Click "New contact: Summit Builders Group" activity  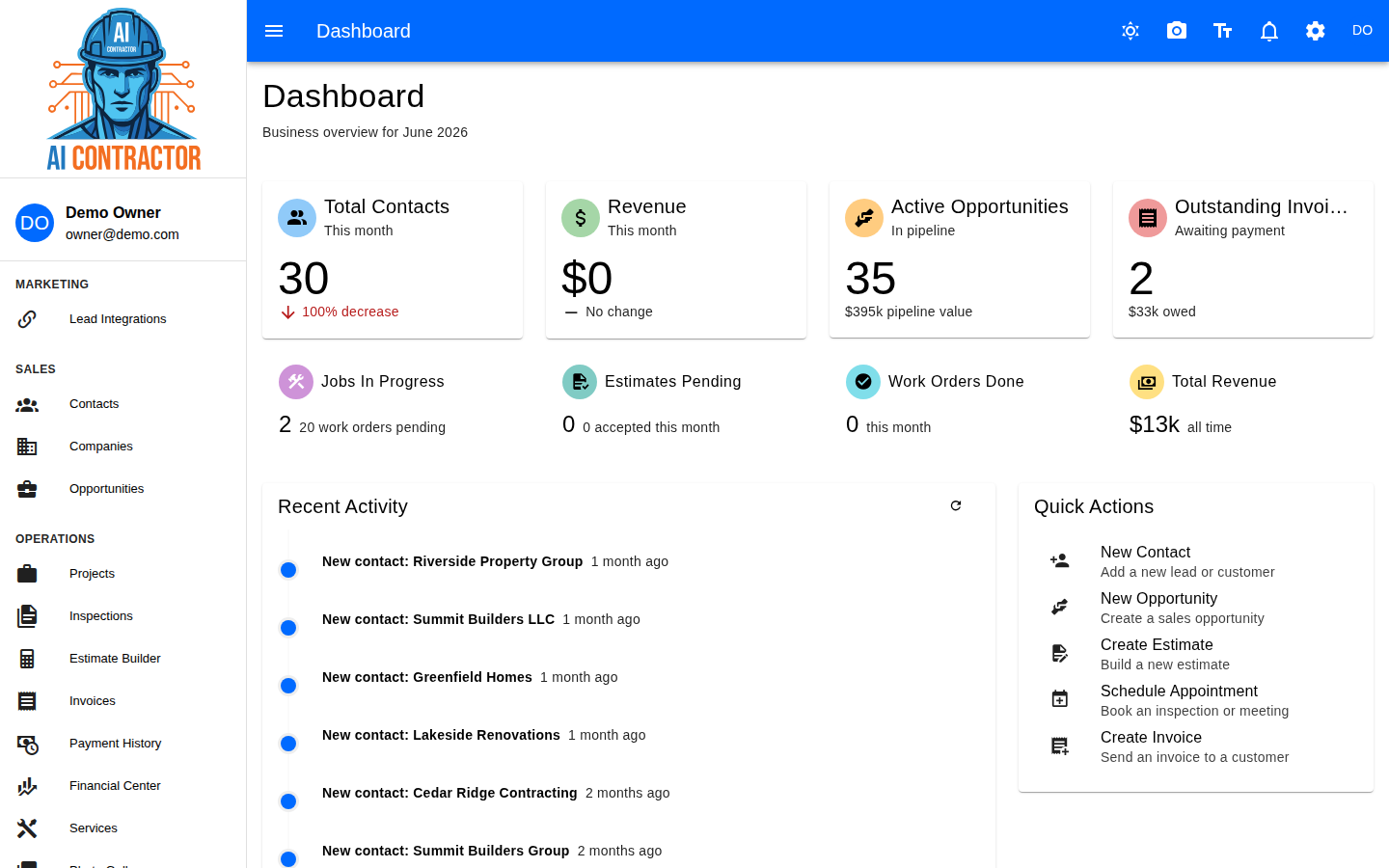pos(446,851)
